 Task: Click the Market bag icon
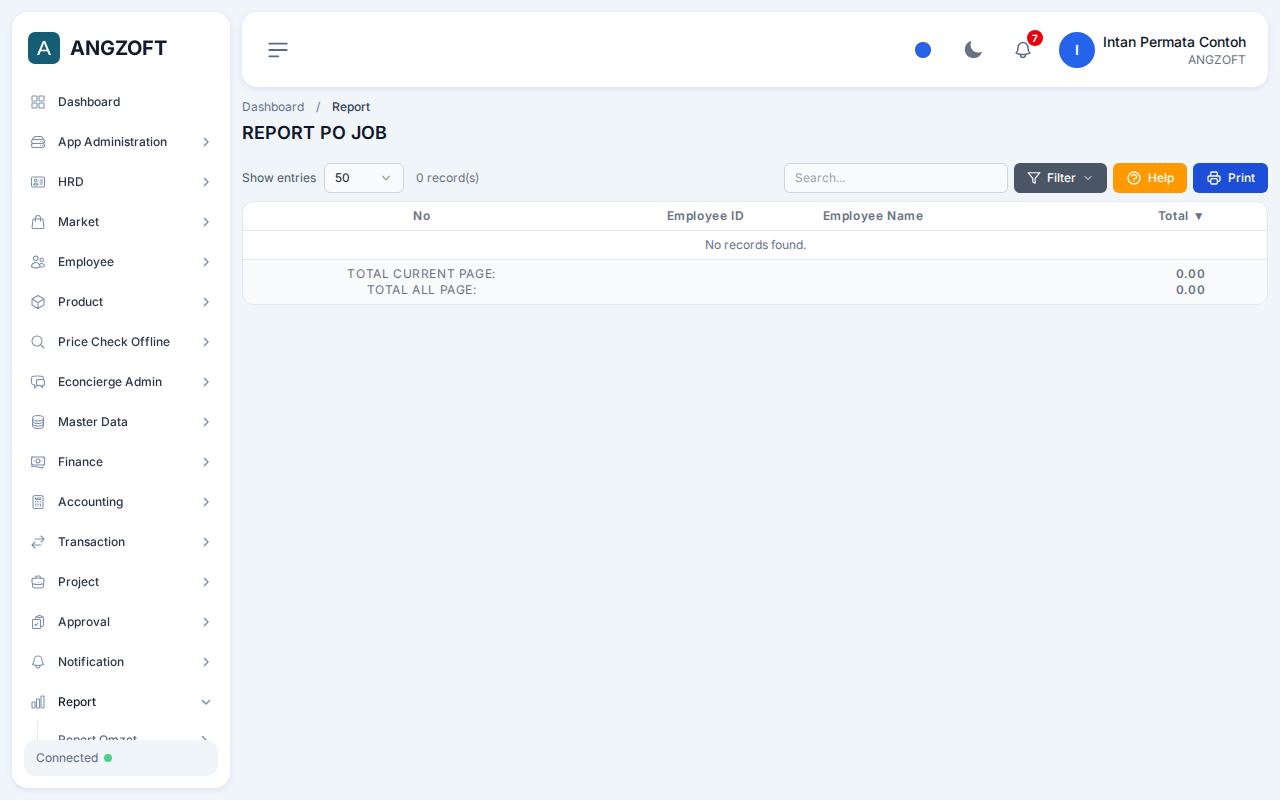point(38,222)
